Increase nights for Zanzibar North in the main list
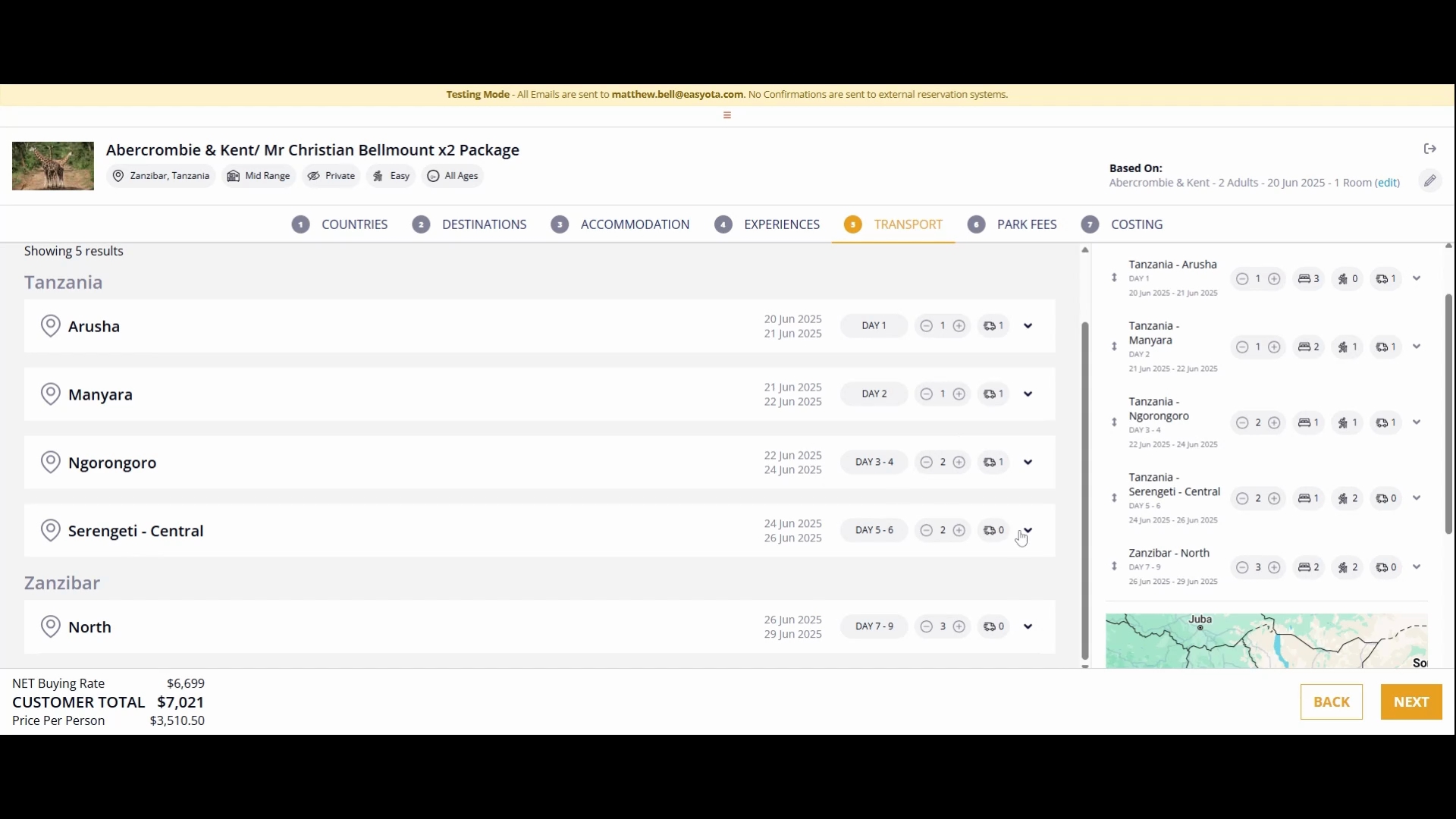Screen dimensions: 1456x819 tap(959, 627)
